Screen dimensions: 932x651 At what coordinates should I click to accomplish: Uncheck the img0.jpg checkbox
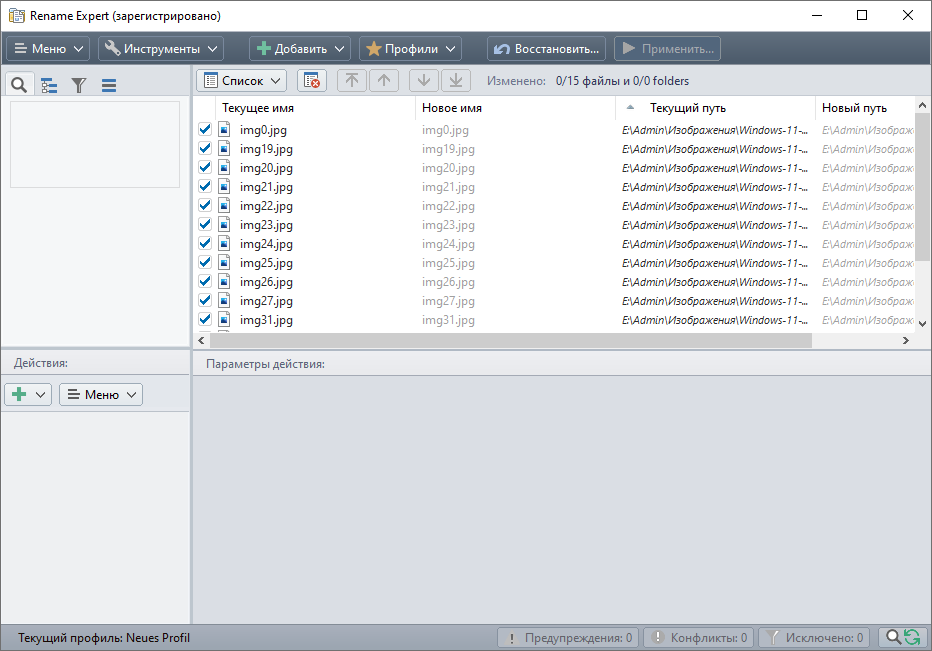204,129
